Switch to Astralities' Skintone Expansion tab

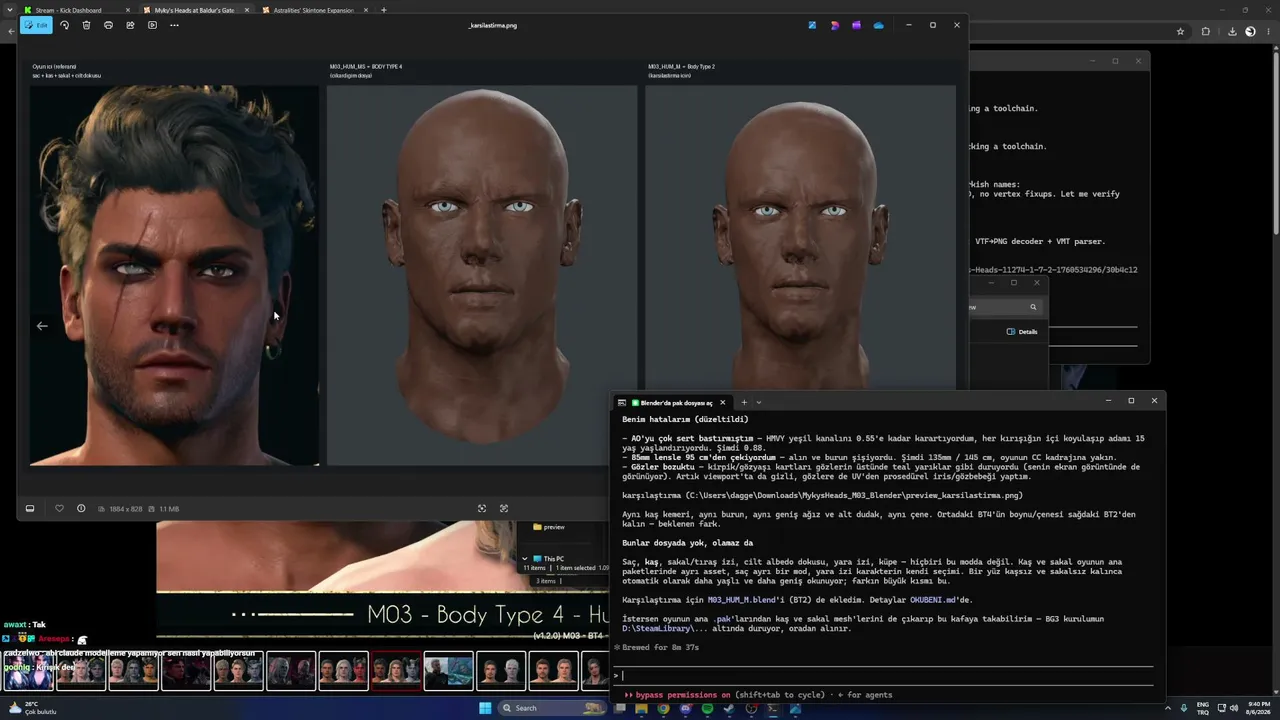314,10
